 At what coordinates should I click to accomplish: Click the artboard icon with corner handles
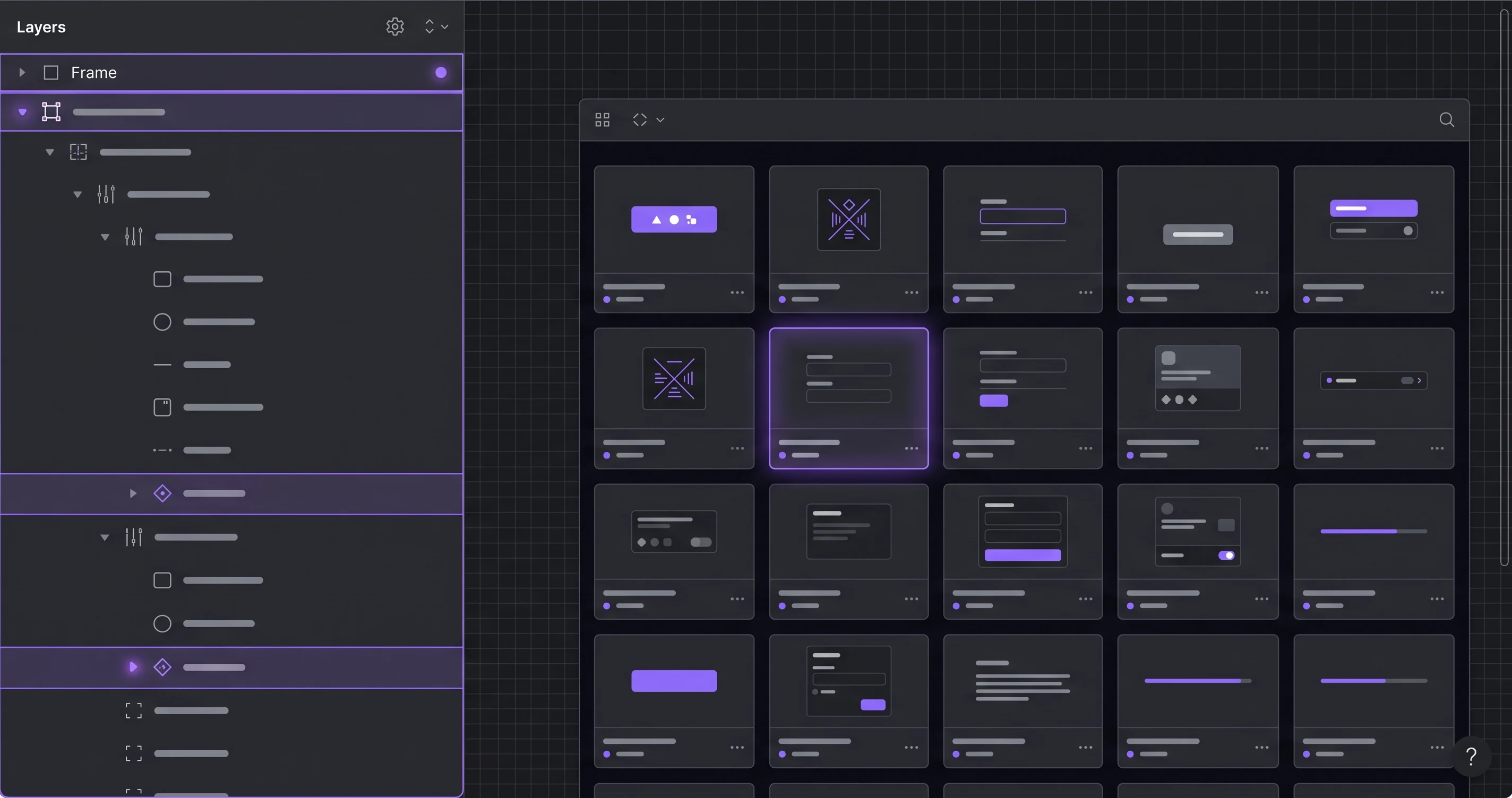click(x=51, y=111)
